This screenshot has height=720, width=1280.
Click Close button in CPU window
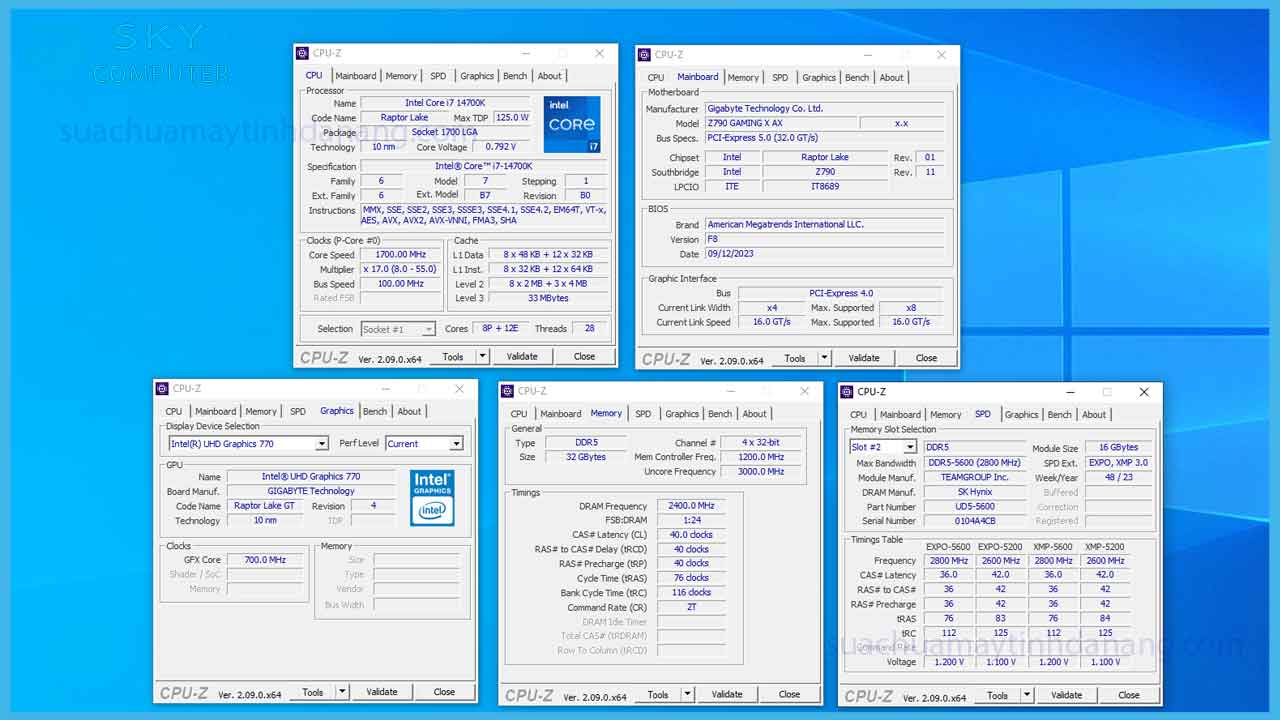[585, 356]
